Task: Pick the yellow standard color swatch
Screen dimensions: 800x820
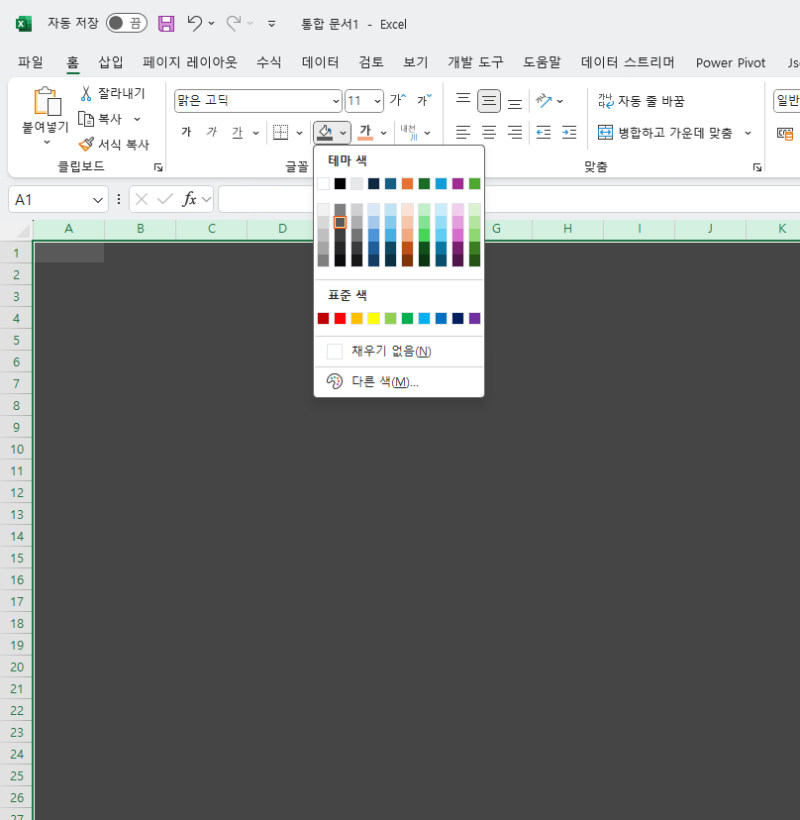Action: click(x=373, y=318)
